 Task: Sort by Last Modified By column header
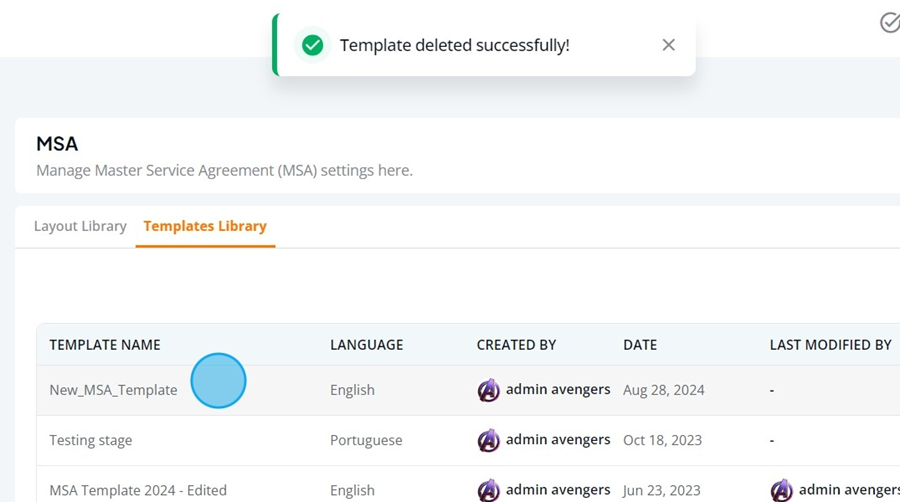[831, 345]
